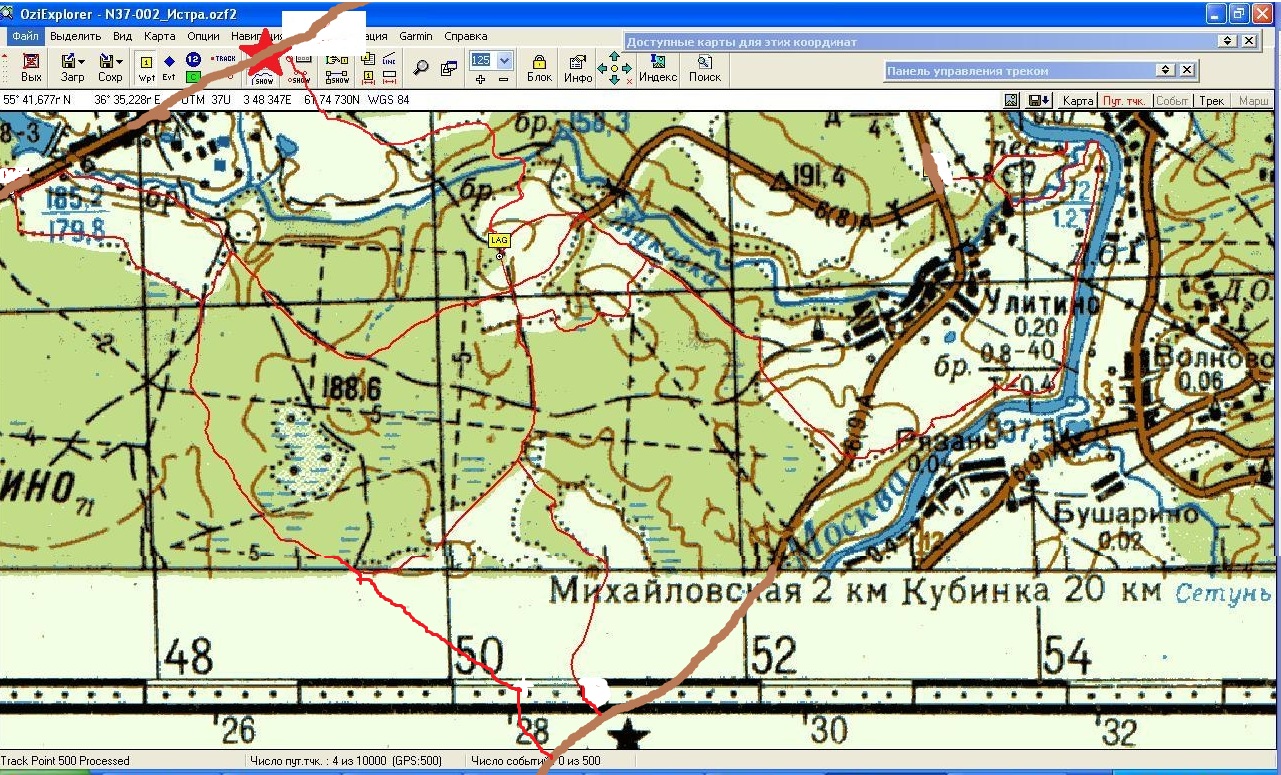Open the Поиск (Search) tool
The height and width of the screenshot is (775, 1281).
point(704,67)
